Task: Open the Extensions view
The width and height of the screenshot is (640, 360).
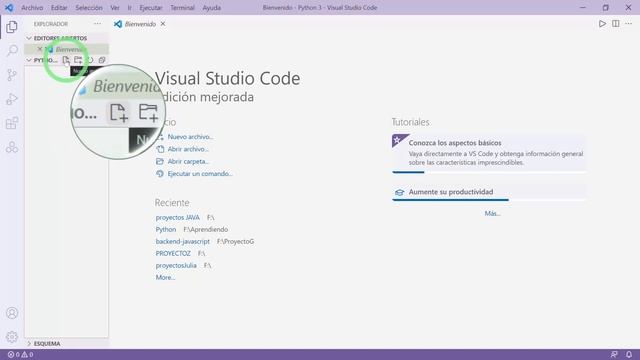Action: pyautogui.click(x=12, y=123)
